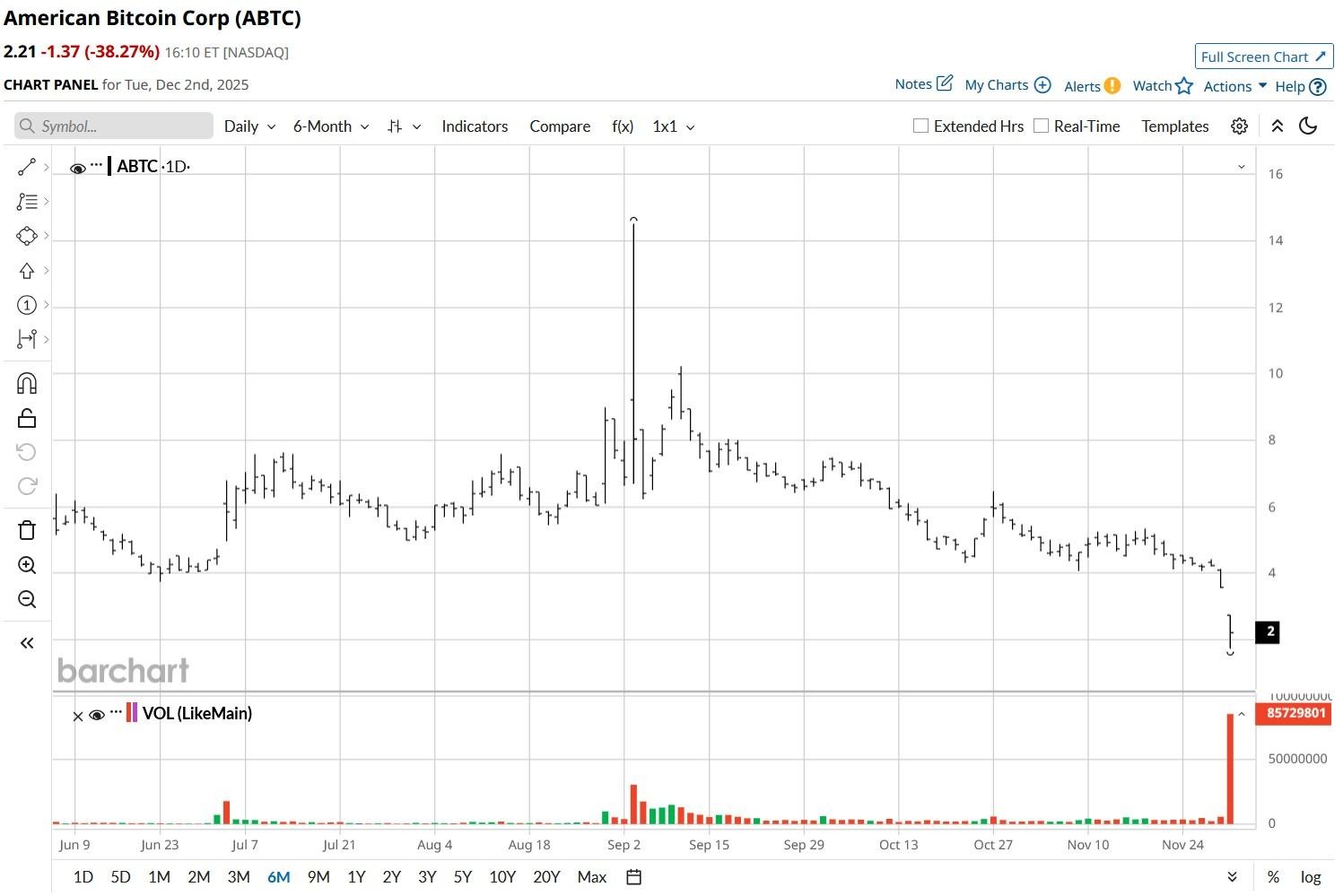Toggle percent scale on the price axis

coord(1273,877)
